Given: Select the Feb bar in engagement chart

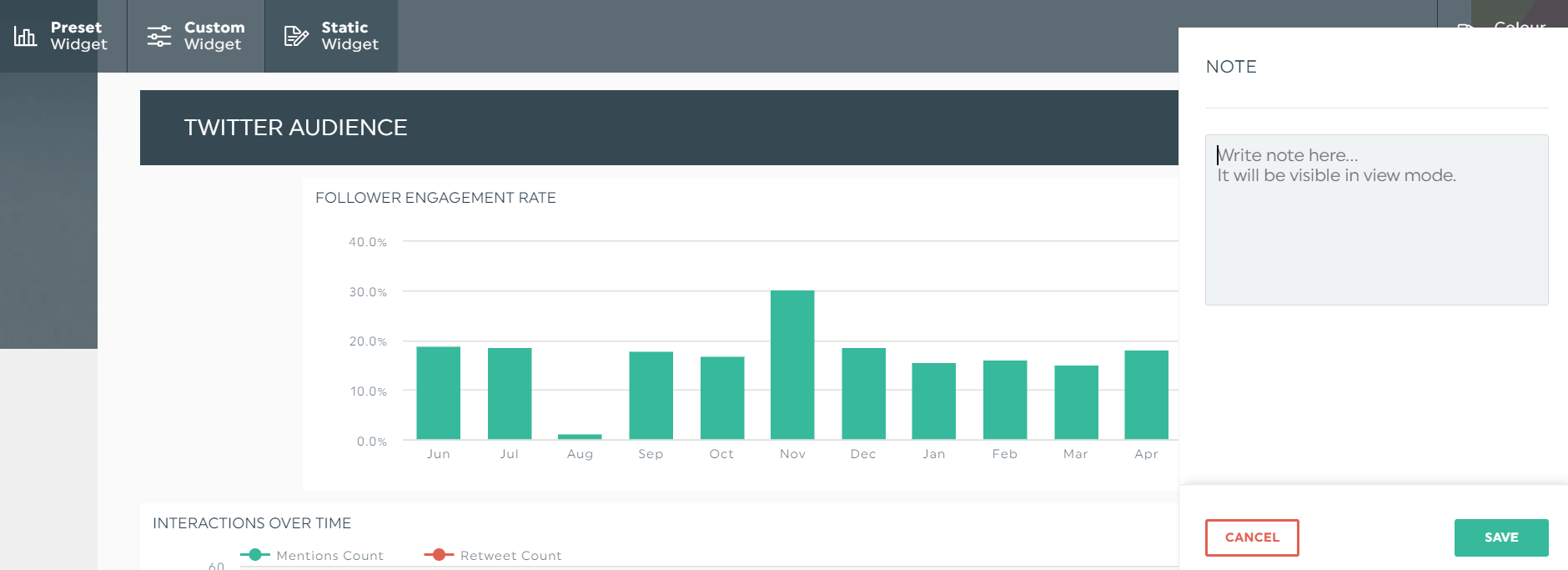Looking at the screenshot, I should 1005,400.
